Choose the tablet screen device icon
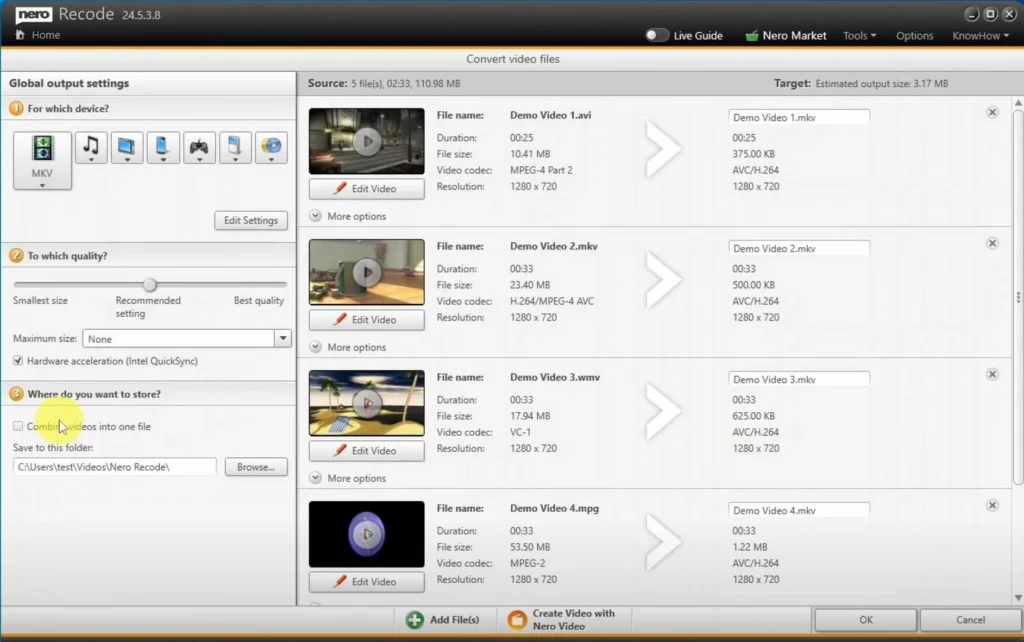The width and height of the screenshot is (1024, 642). coord(127,147)
